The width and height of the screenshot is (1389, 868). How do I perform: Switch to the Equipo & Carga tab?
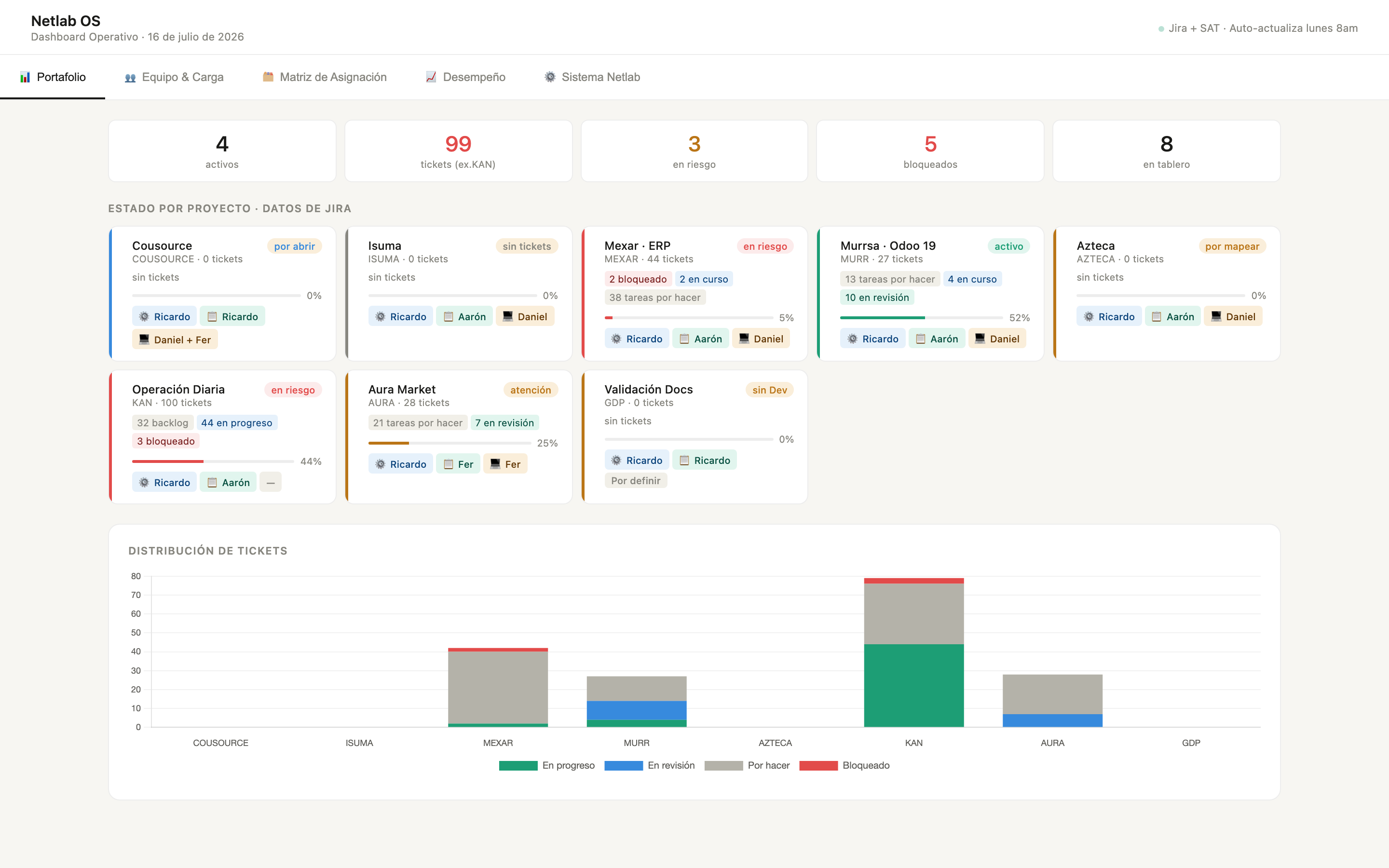pyautogui.click(x=174, y=77)
